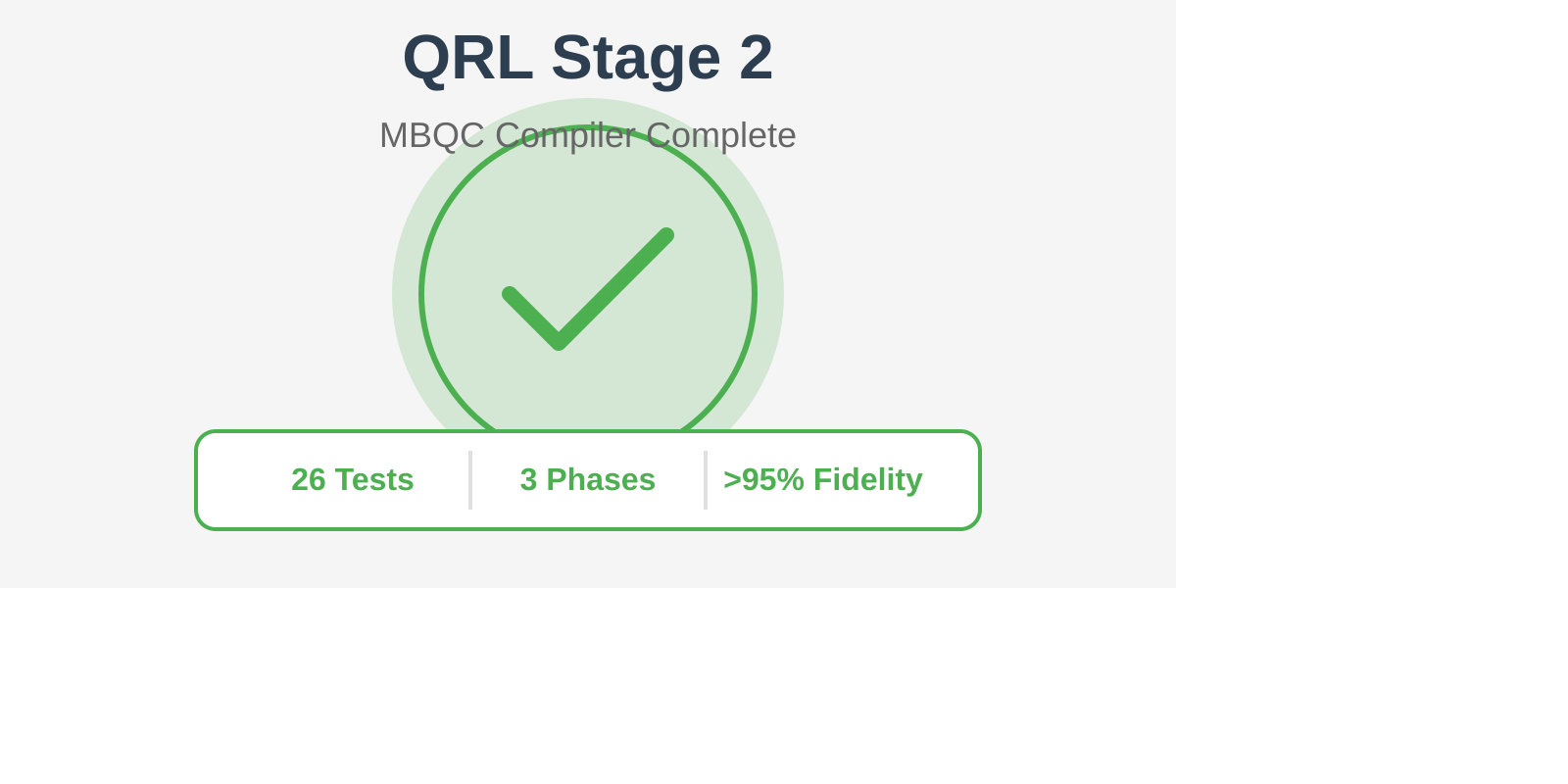Click the ">95%" value
The width and height of the screenshot is (1568, 784).
[x=763, y=479]
